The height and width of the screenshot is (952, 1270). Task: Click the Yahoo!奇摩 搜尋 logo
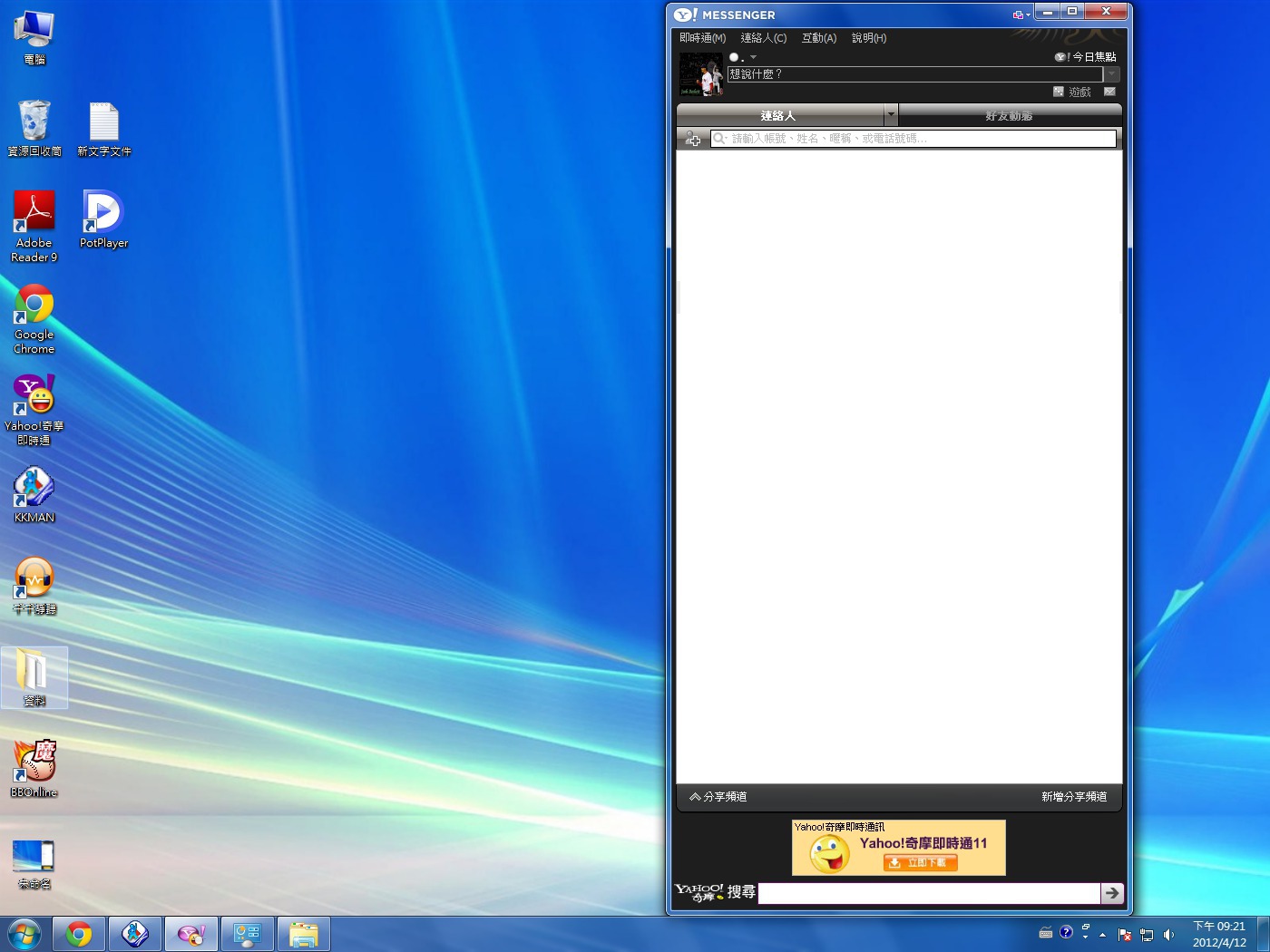(x=715, y=893)
